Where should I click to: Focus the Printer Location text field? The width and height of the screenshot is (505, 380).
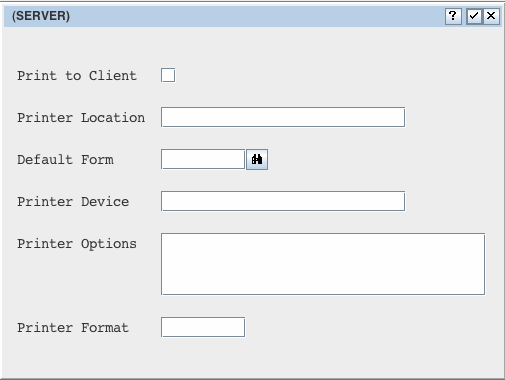283,117
